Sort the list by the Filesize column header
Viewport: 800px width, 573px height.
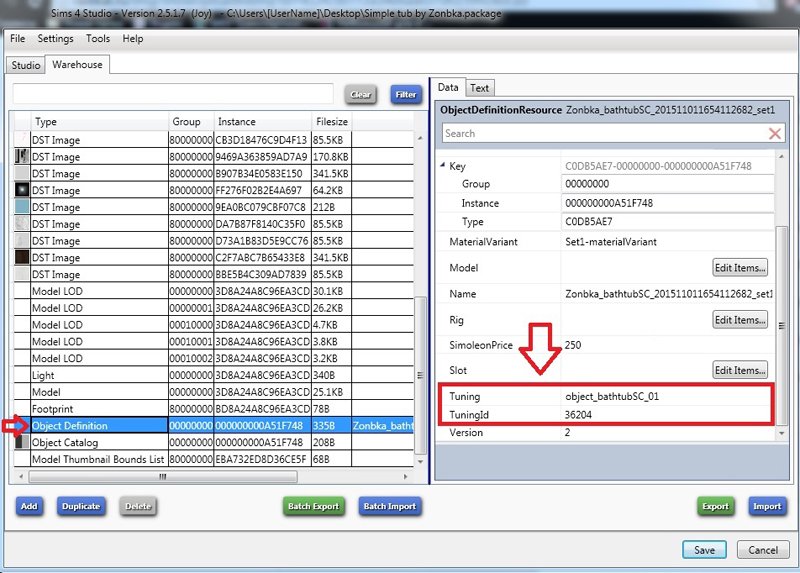click(331, 122)
